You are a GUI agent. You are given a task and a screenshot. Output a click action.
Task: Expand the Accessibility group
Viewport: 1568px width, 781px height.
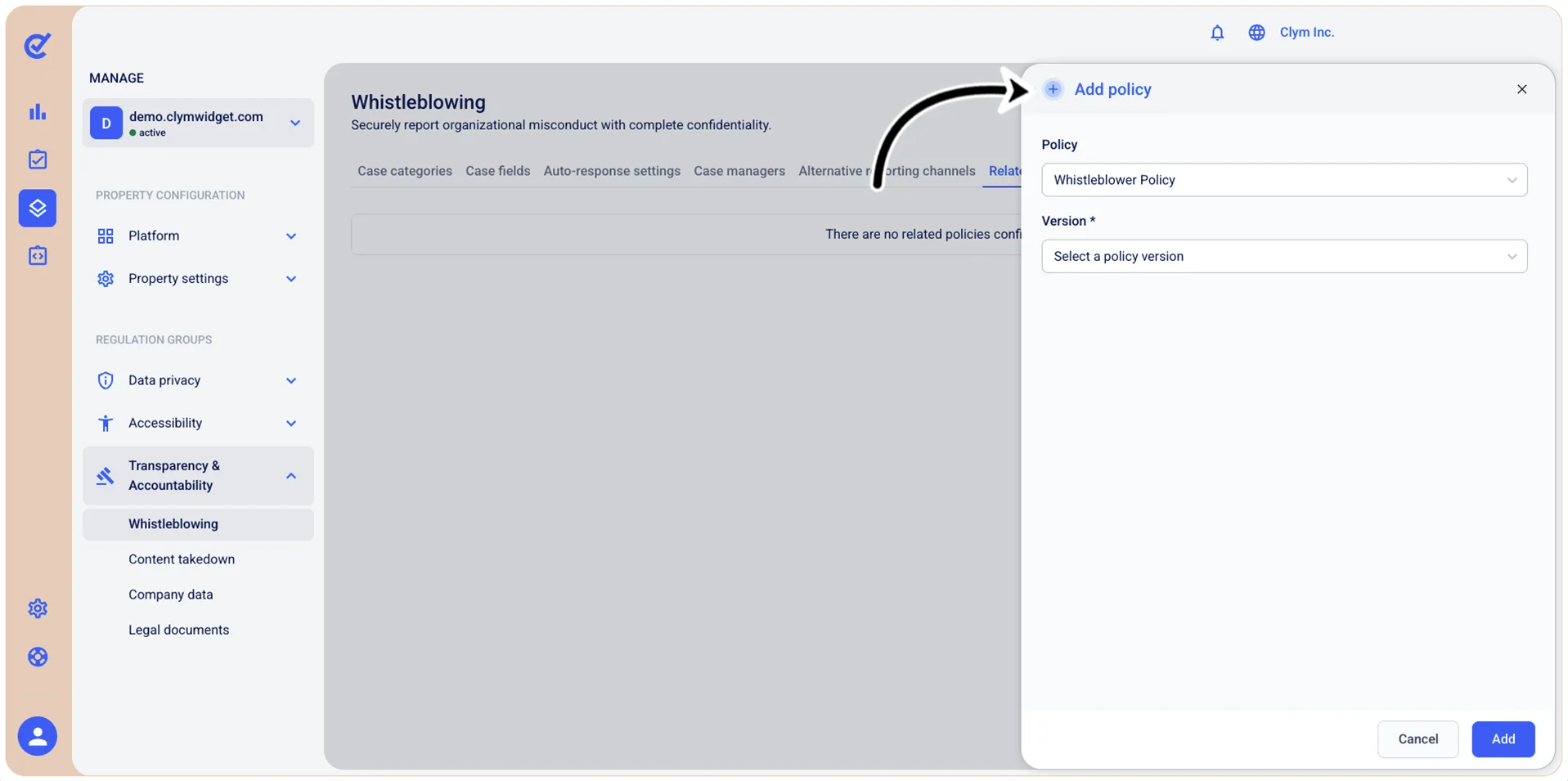(291, 423)
